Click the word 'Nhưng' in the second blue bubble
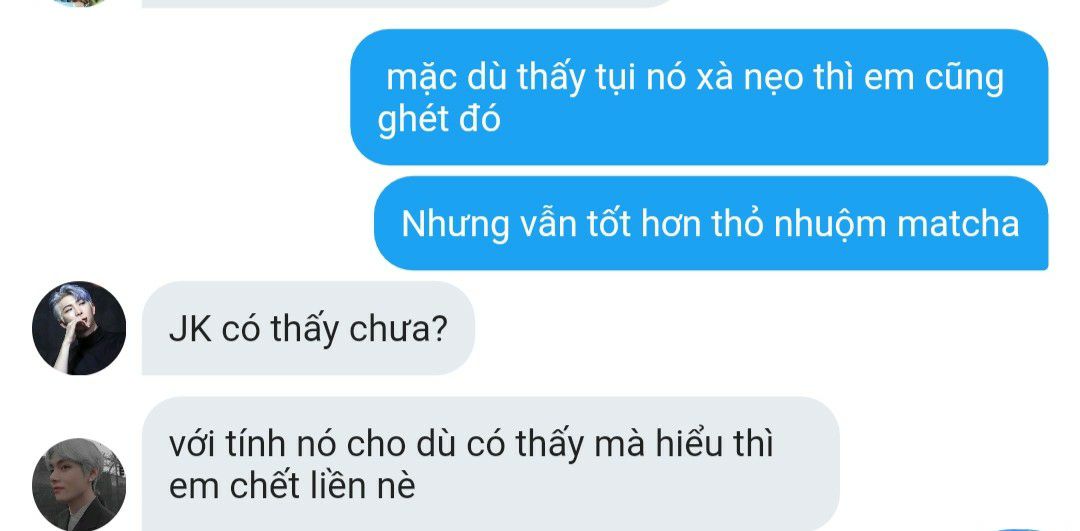 coord(455,225)
